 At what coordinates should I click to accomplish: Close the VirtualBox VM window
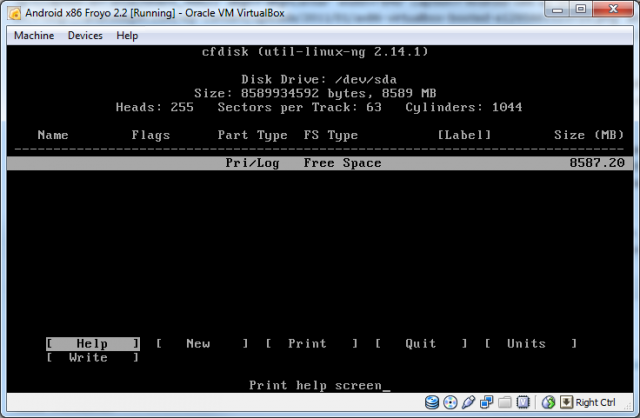point(613,10)
